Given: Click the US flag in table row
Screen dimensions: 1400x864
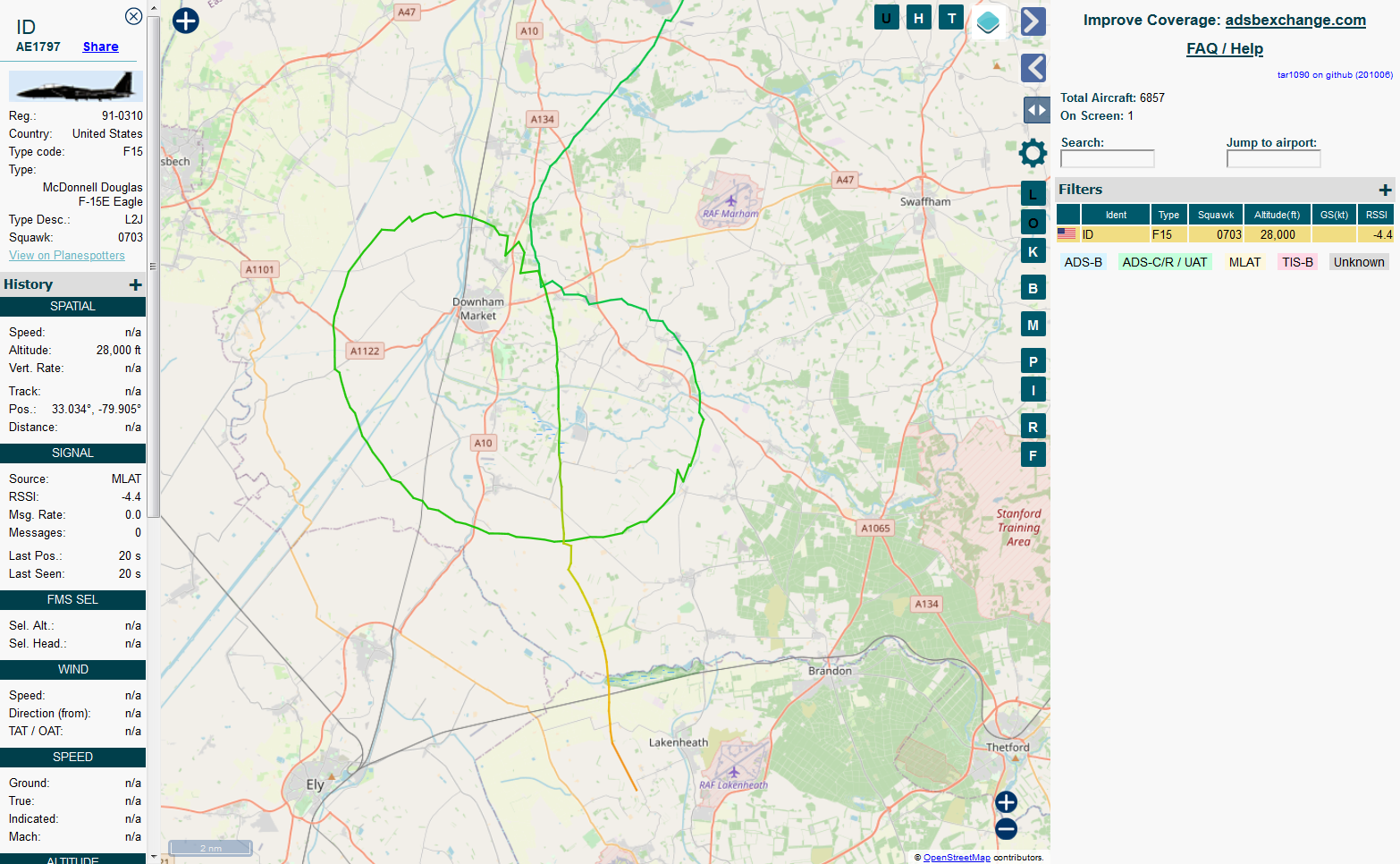Looking at the screenshot, I should pos(1067,234).
